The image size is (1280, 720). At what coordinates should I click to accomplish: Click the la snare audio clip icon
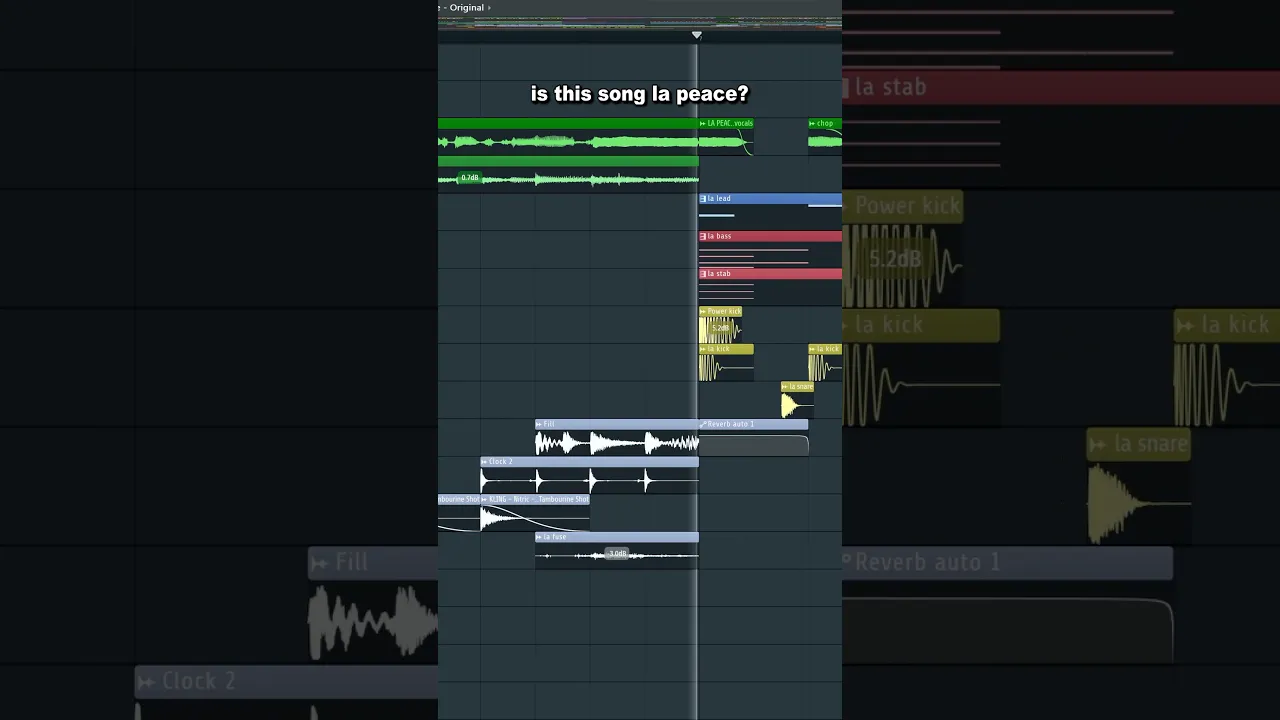(786, 387)
